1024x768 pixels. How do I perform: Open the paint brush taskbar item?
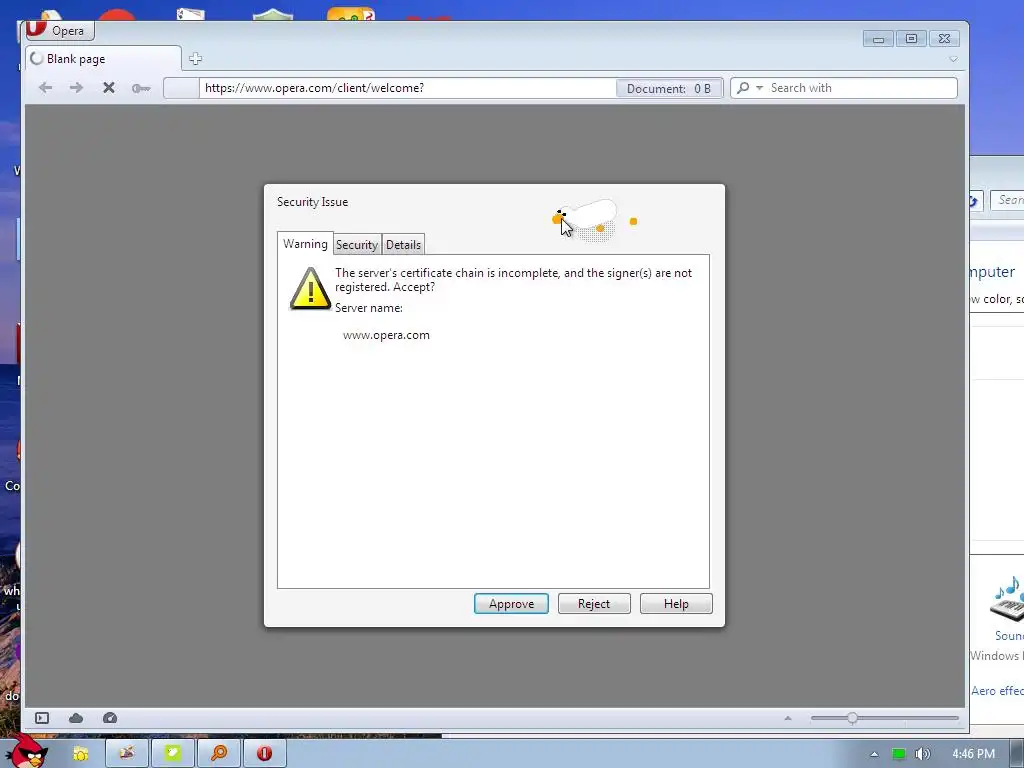(x=127, y=753)
